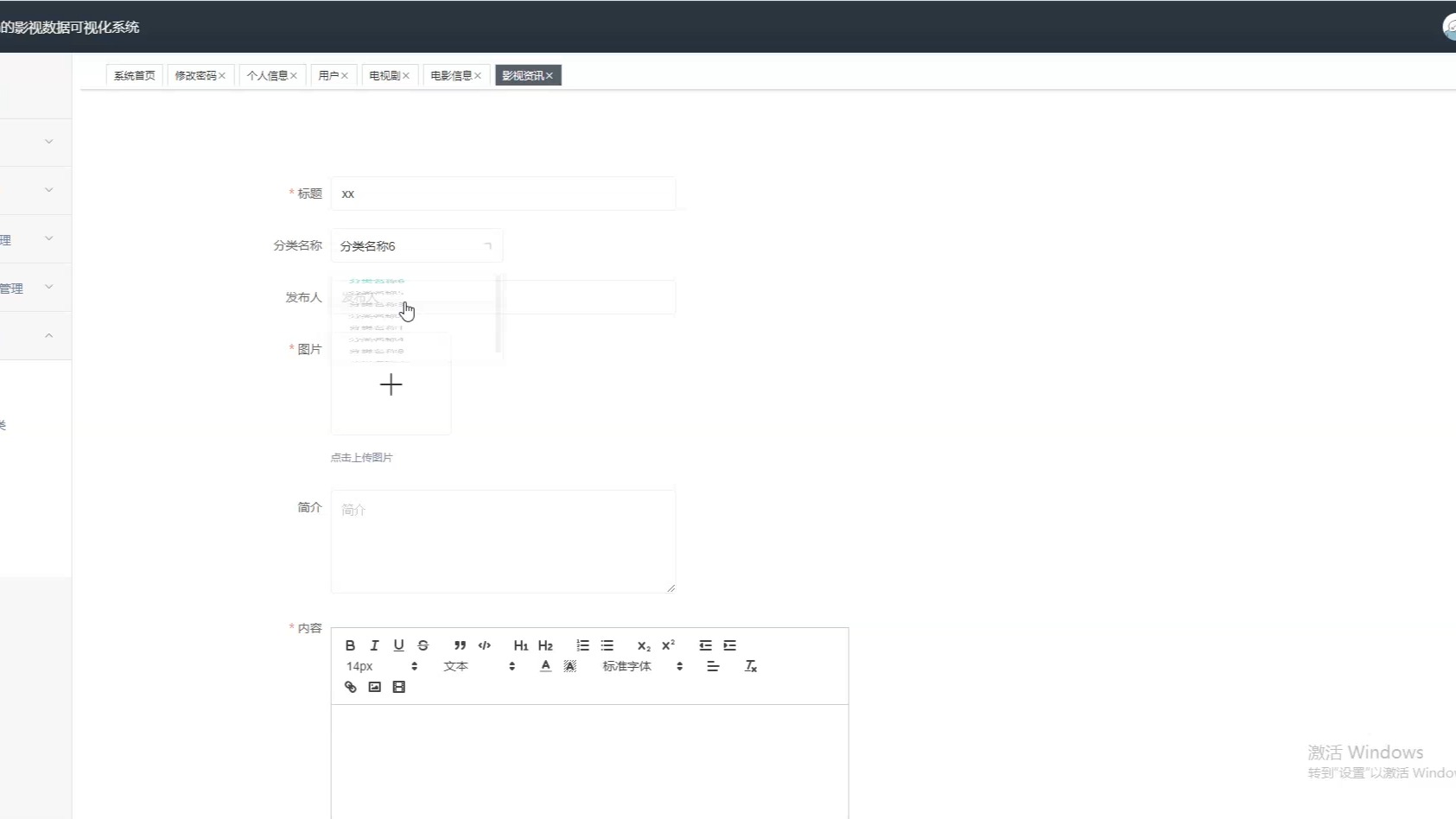Toggle strikethrough formatting in the editor
Screen dimensions: 1456x819
point(423,645)
